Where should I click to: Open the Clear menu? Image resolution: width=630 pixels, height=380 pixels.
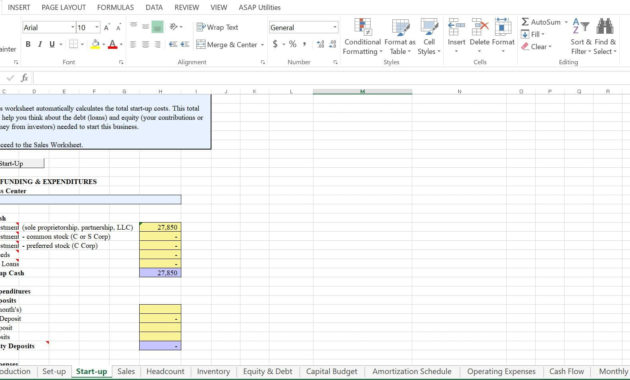[x=536, y=47]
